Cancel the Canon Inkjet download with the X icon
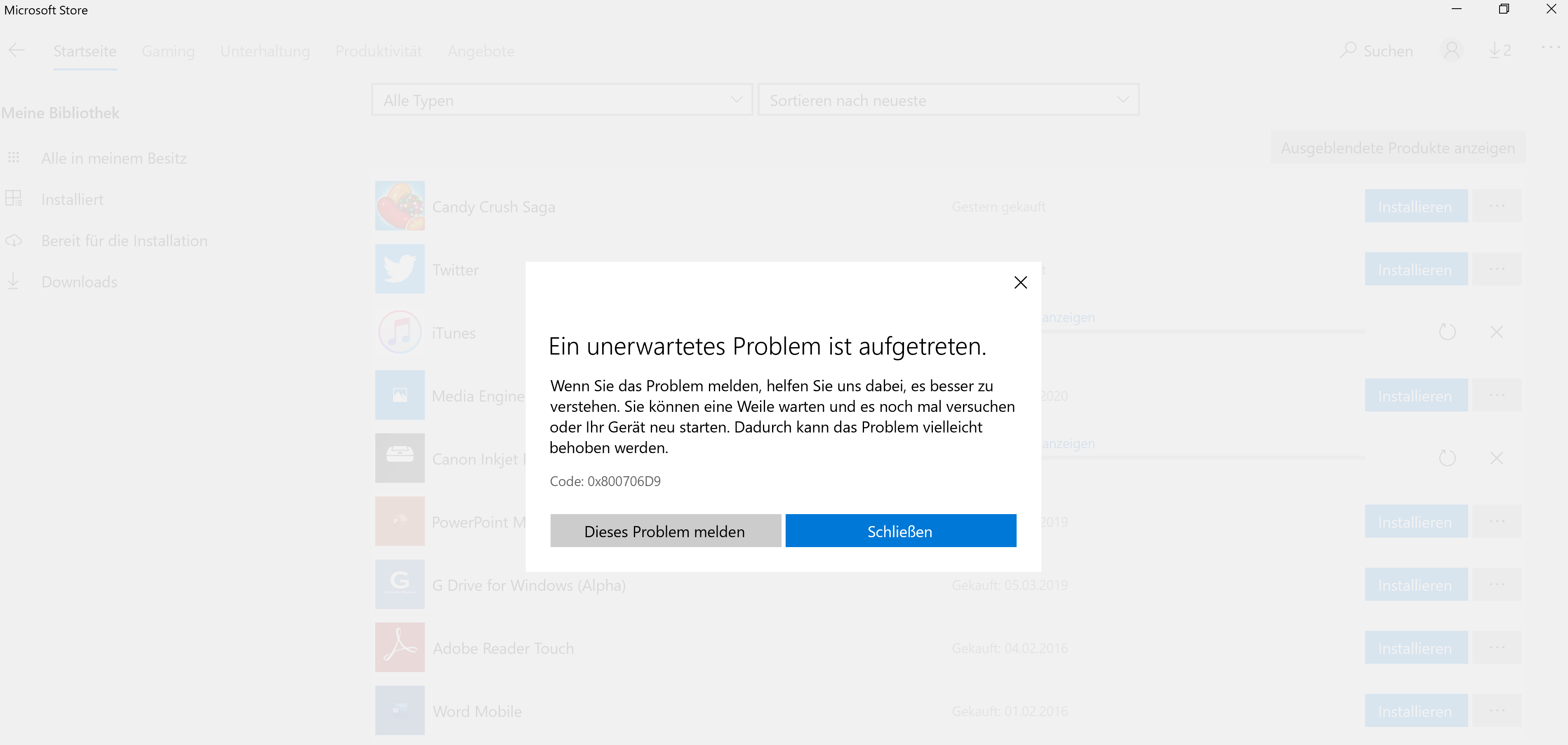 tap(1496, 458)
